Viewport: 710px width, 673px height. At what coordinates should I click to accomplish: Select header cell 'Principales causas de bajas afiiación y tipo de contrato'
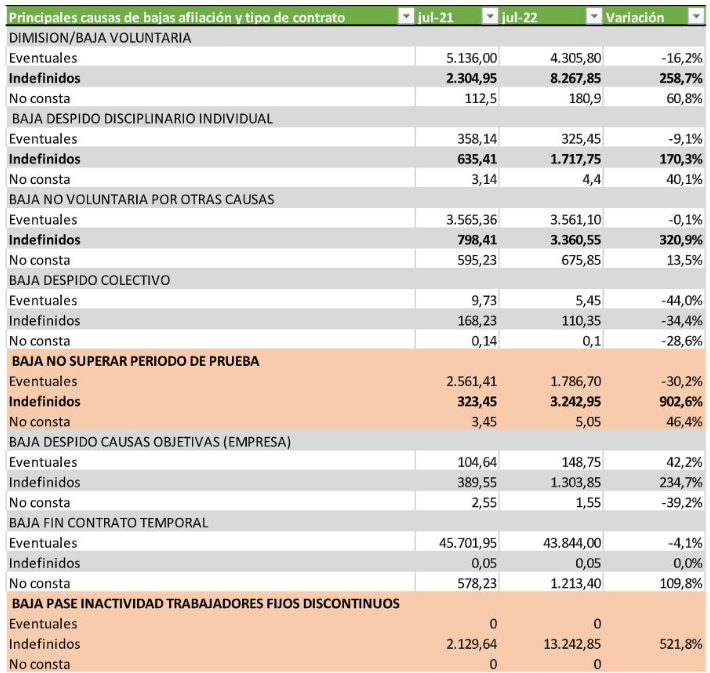(211, 17)
